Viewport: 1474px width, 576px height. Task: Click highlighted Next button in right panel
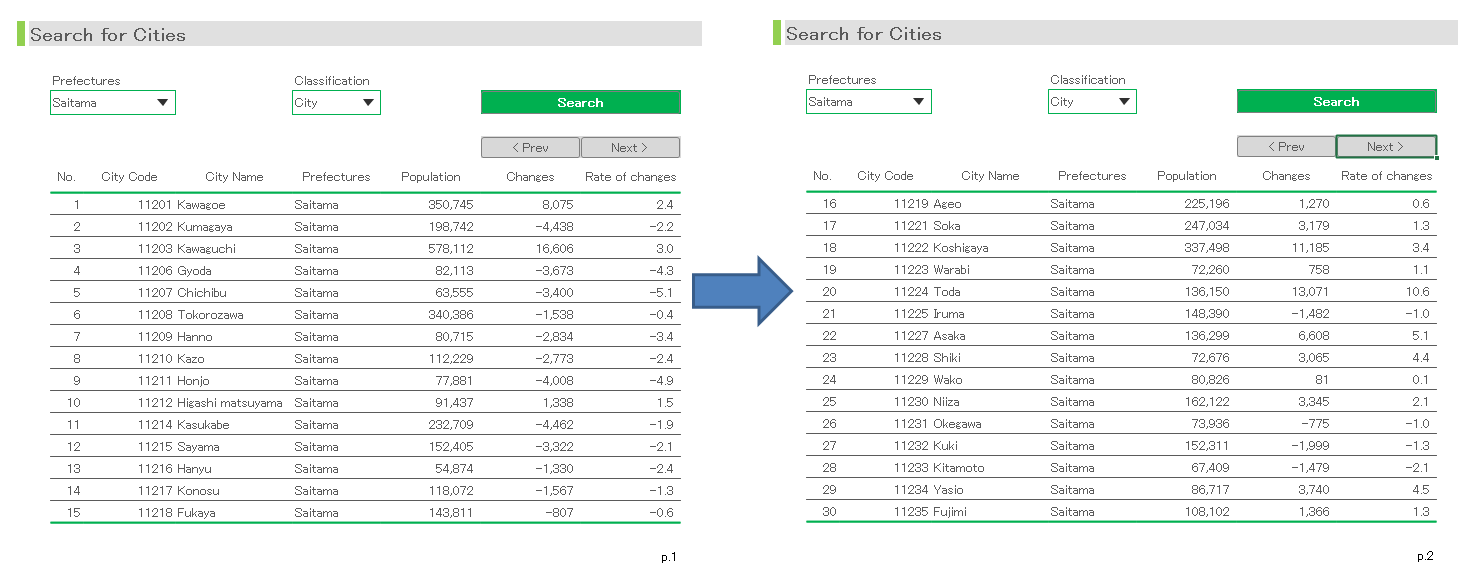1386,147
